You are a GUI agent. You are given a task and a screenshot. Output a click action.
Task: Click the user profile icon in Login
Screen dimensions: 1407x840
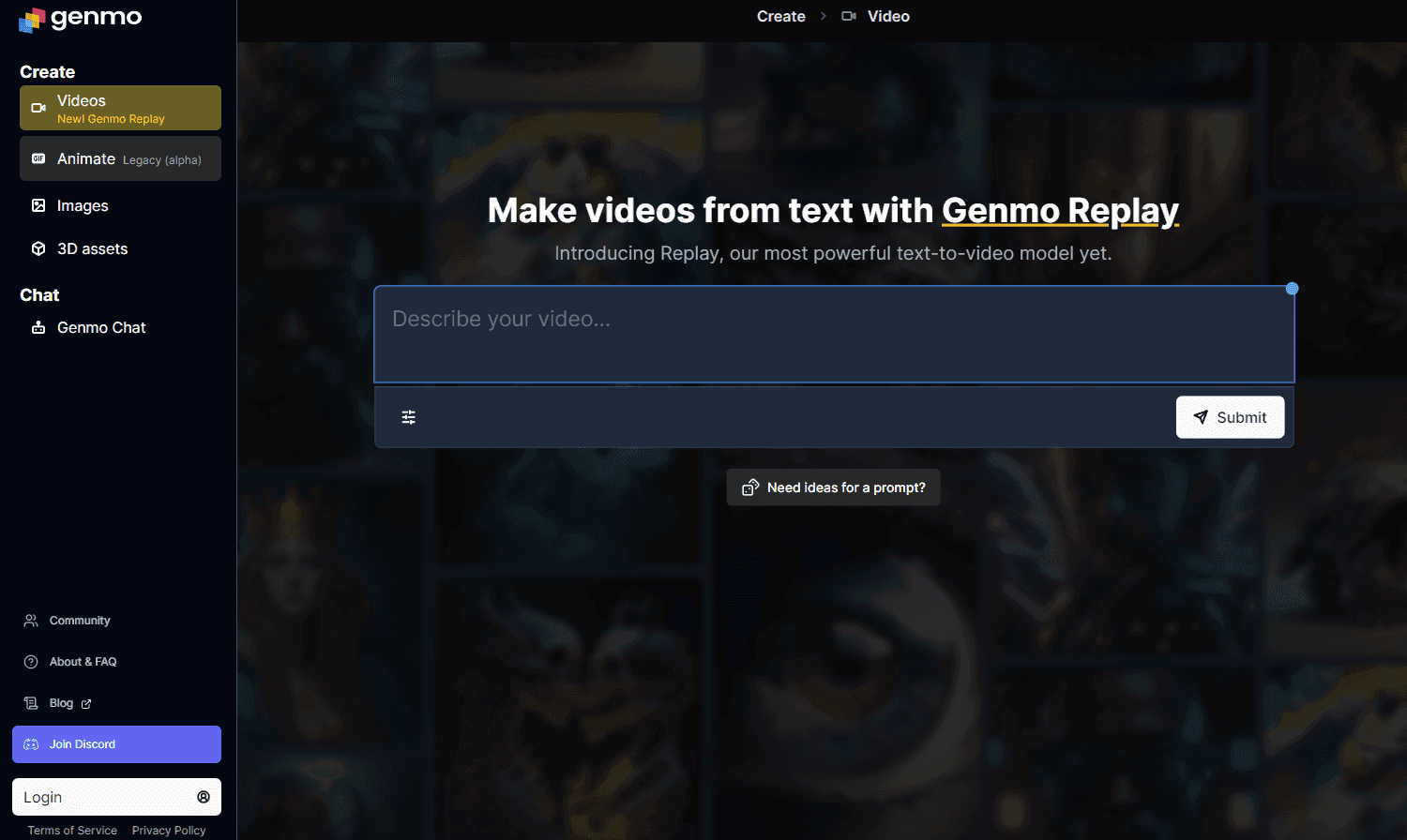point(204,797)
